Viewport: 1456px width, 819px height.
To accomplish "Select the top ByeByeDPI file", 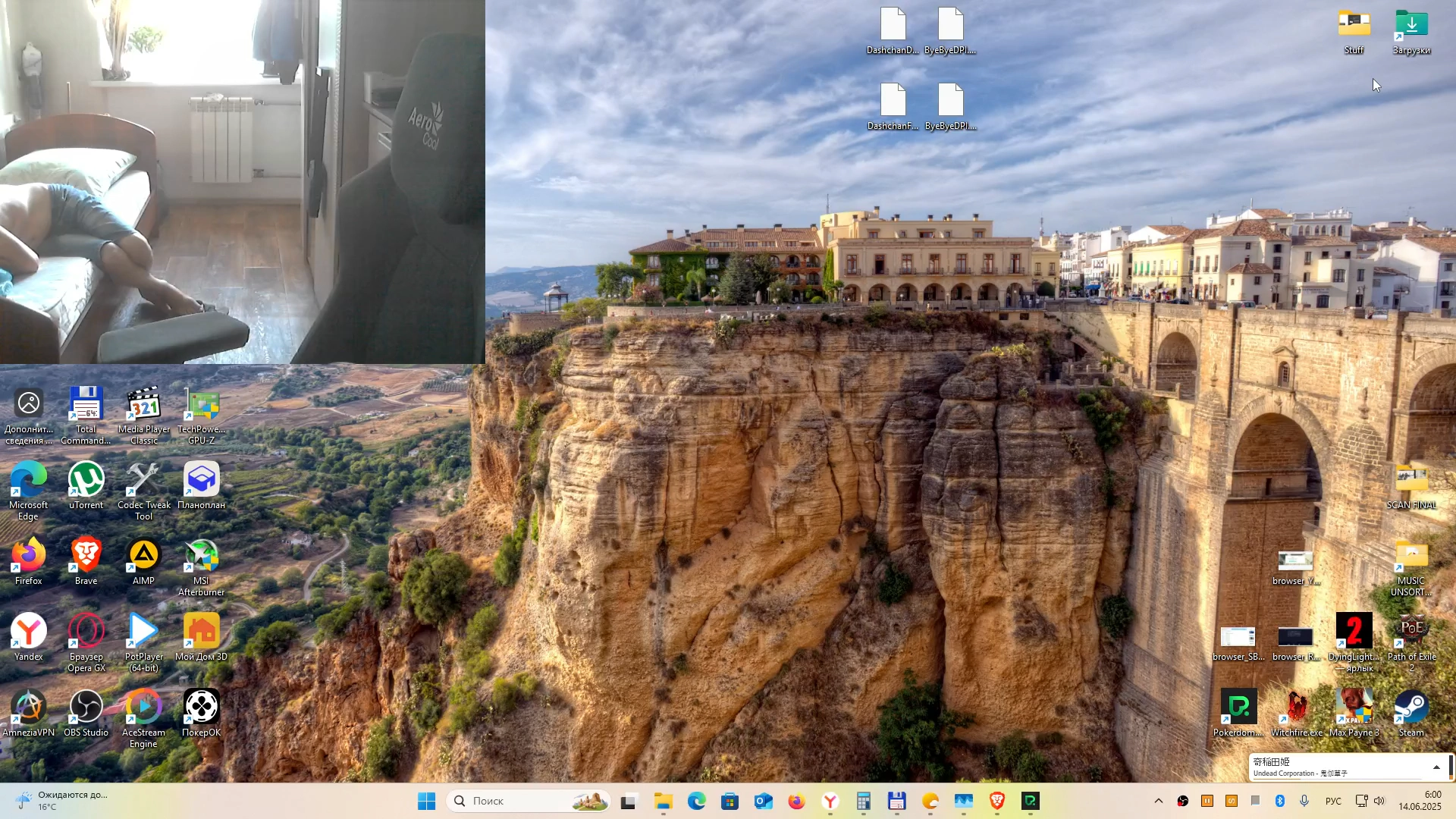I will point(950,32).
